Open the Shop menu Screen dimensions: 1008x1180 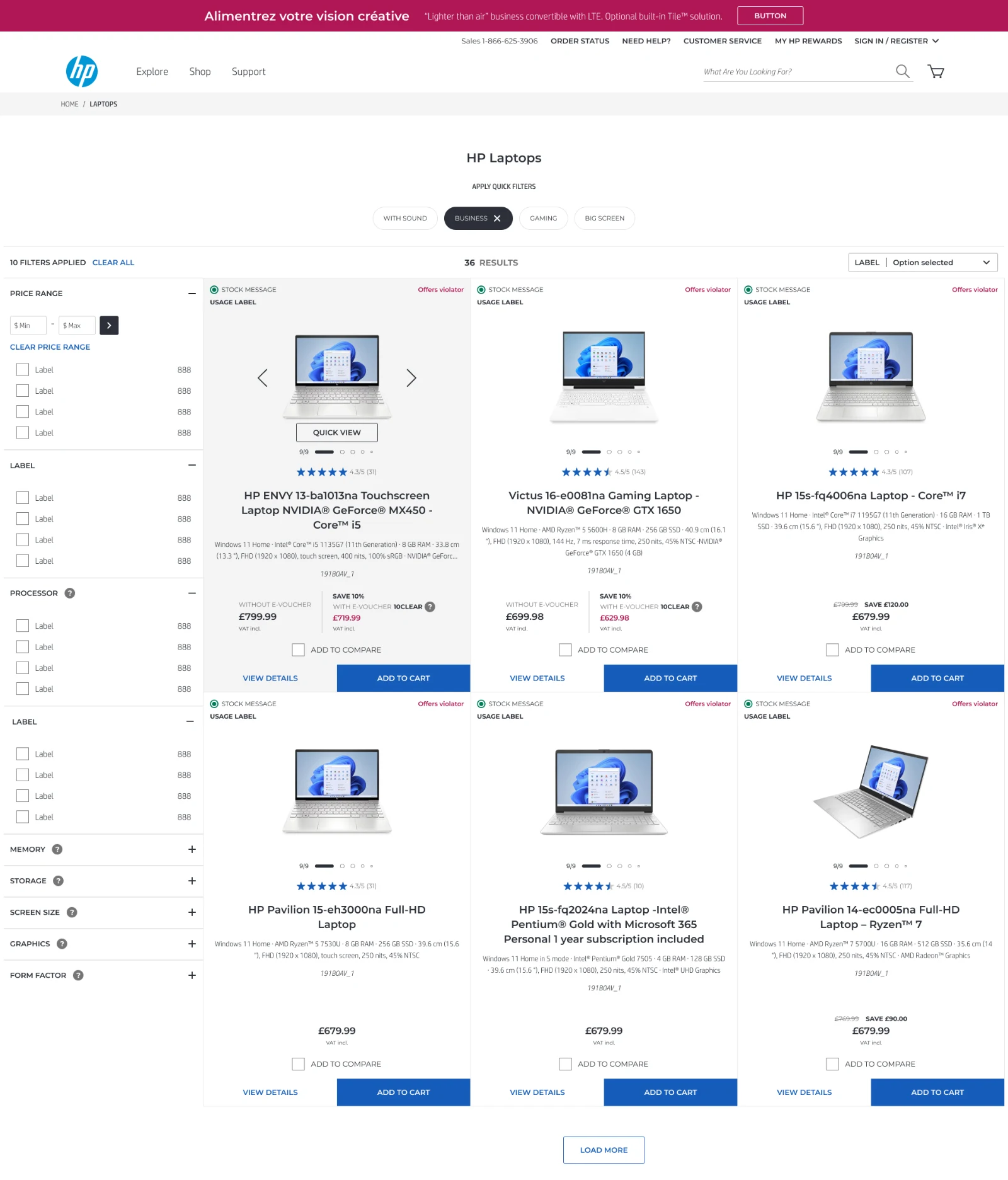point(200,72)
